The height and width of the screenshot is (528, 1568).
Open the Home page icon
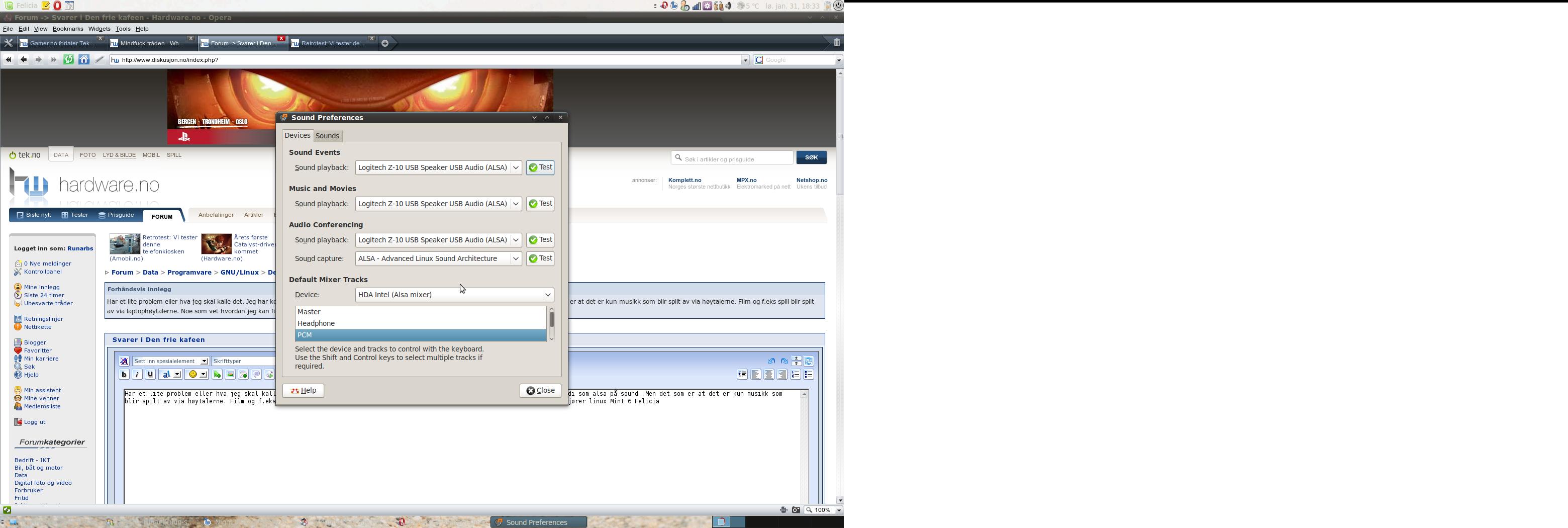click(x=84, y=60)
